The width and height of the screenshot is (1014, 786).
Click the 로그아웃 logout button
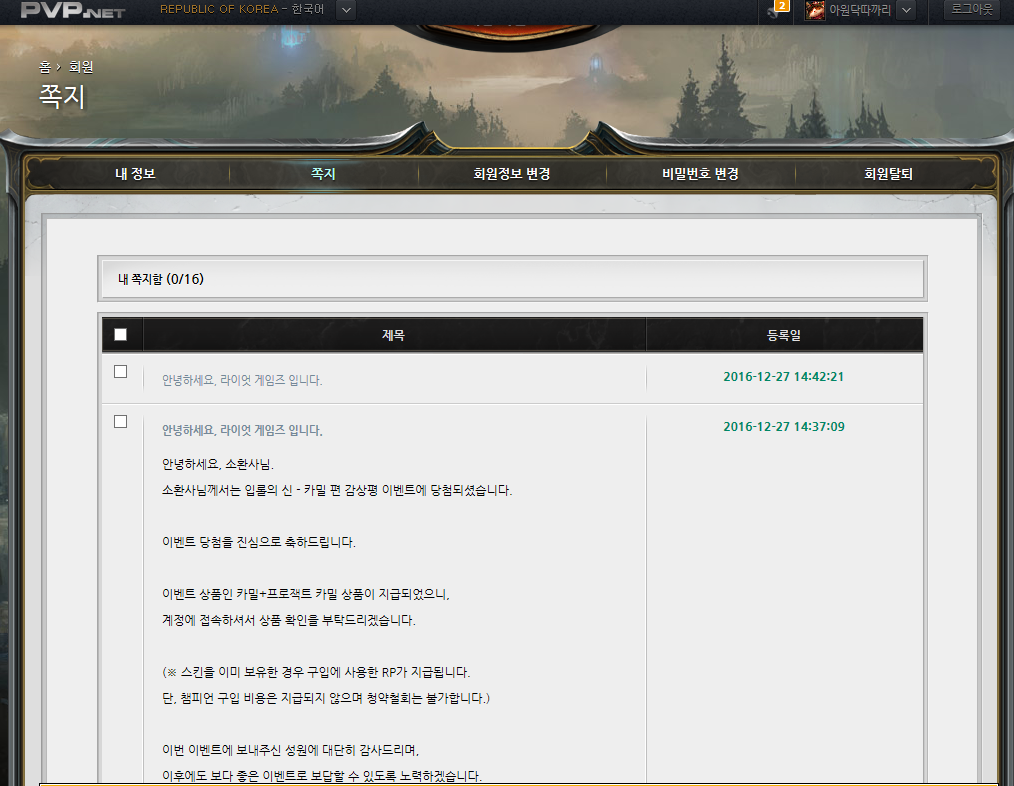pyautogui.click(x=971, y=9)
